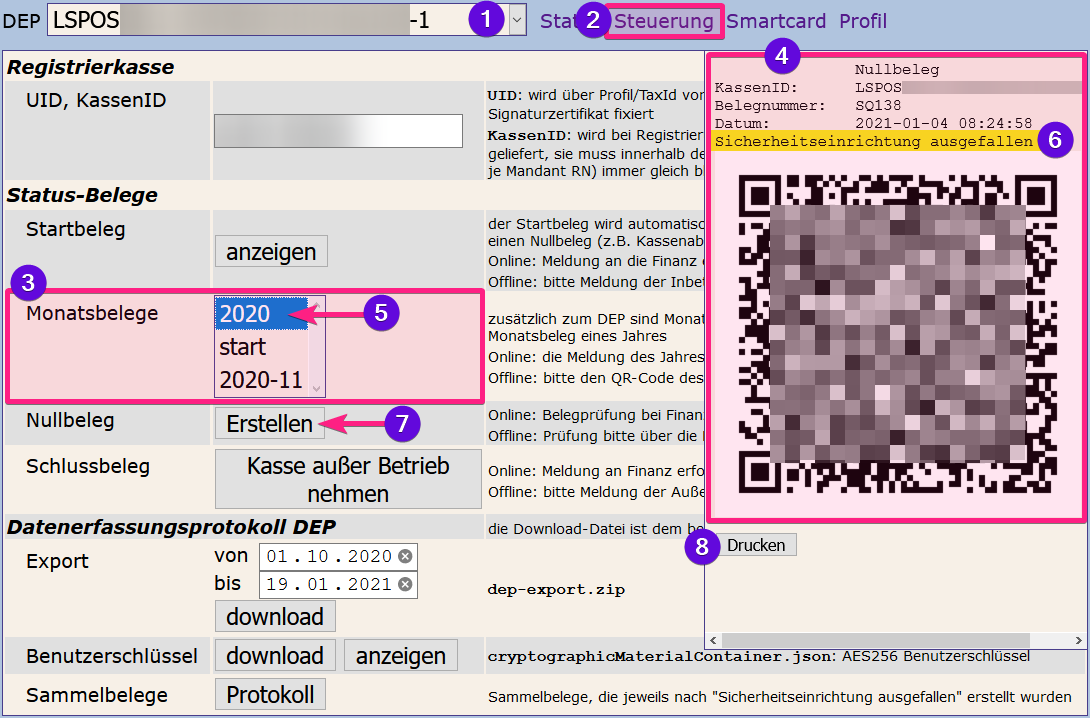
Task: Click the receipt panel scroll-left arrow
Action: [713, 640]
